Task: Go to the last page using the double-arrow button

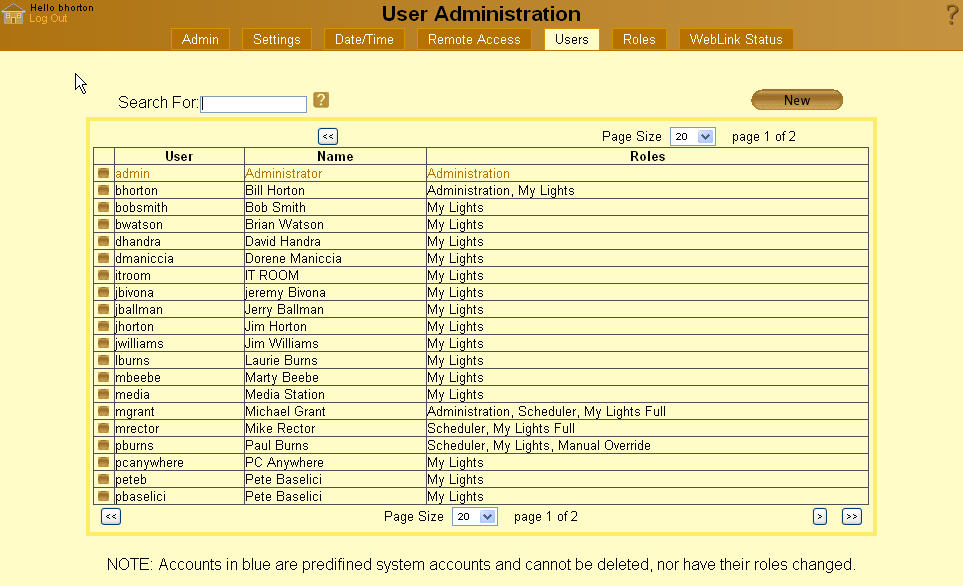Action: pyautogui.click(x=851, y=516)
